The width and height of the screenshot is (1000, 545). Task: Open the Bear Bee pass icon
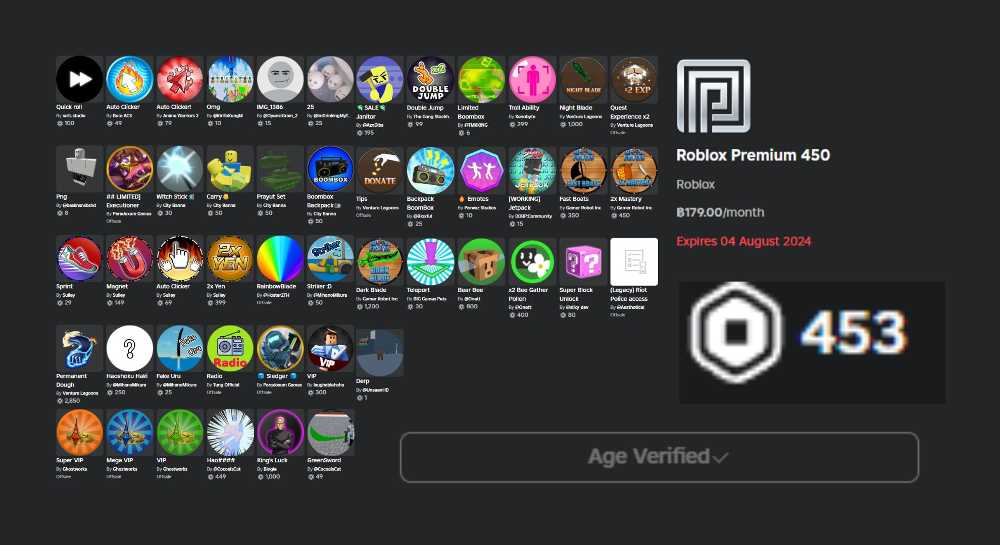(481, 262)
